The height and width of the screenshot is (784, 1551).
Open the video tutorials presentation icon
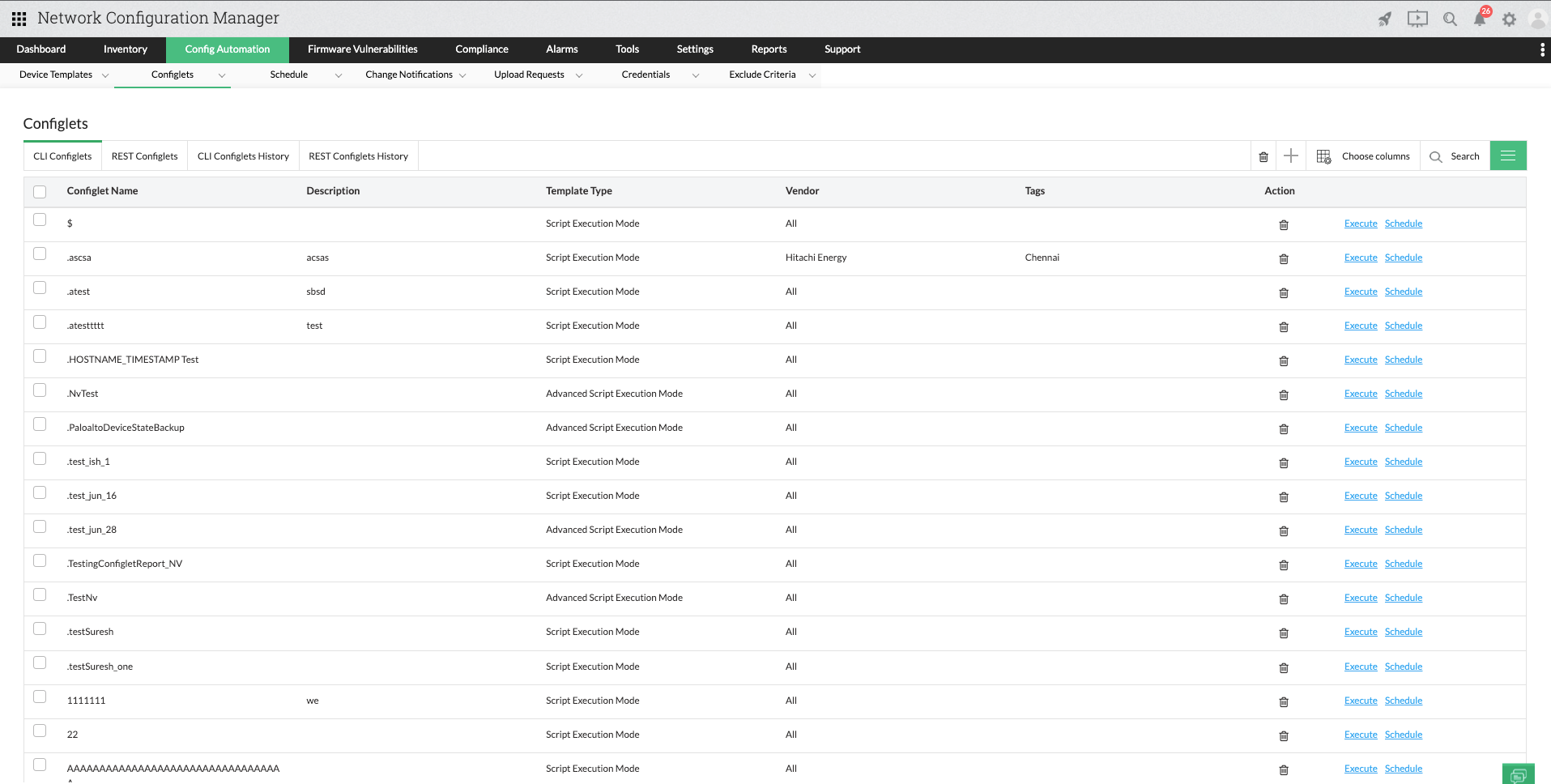coord(1417,19)
